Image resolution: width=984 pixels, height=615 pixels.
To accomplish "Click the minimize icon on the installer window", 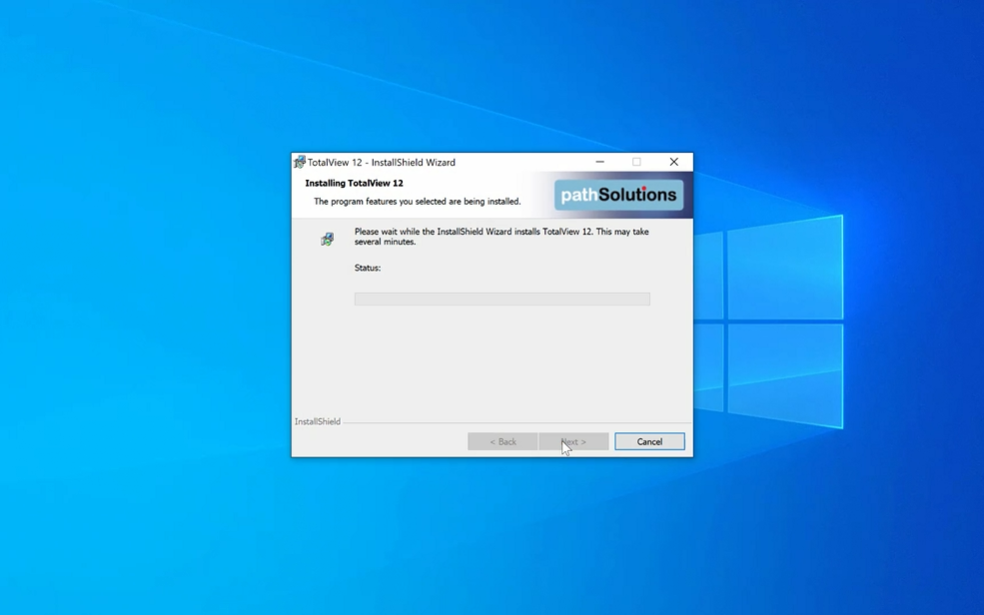I will pos(600,161).
